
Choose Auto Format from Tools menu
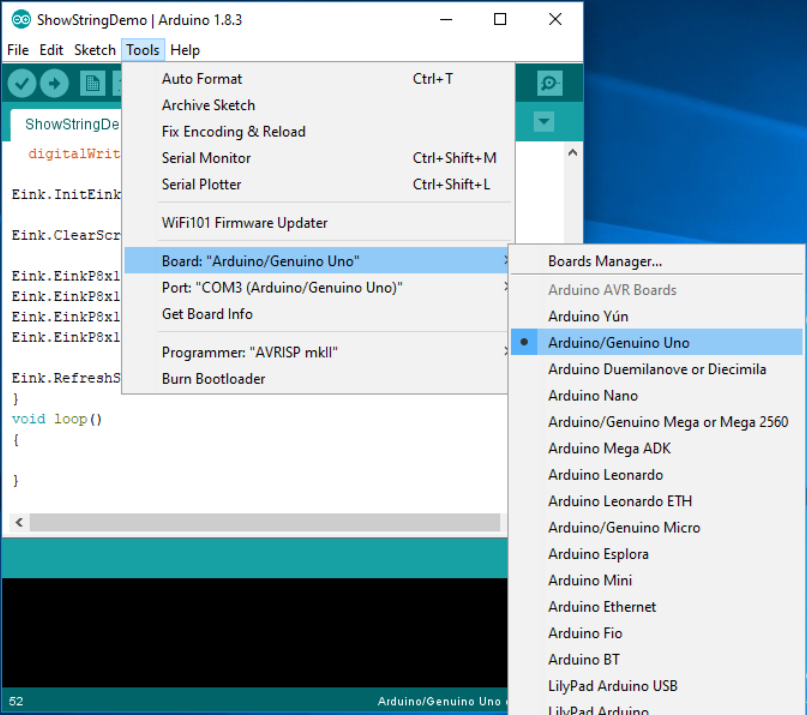tap(319, 79)
